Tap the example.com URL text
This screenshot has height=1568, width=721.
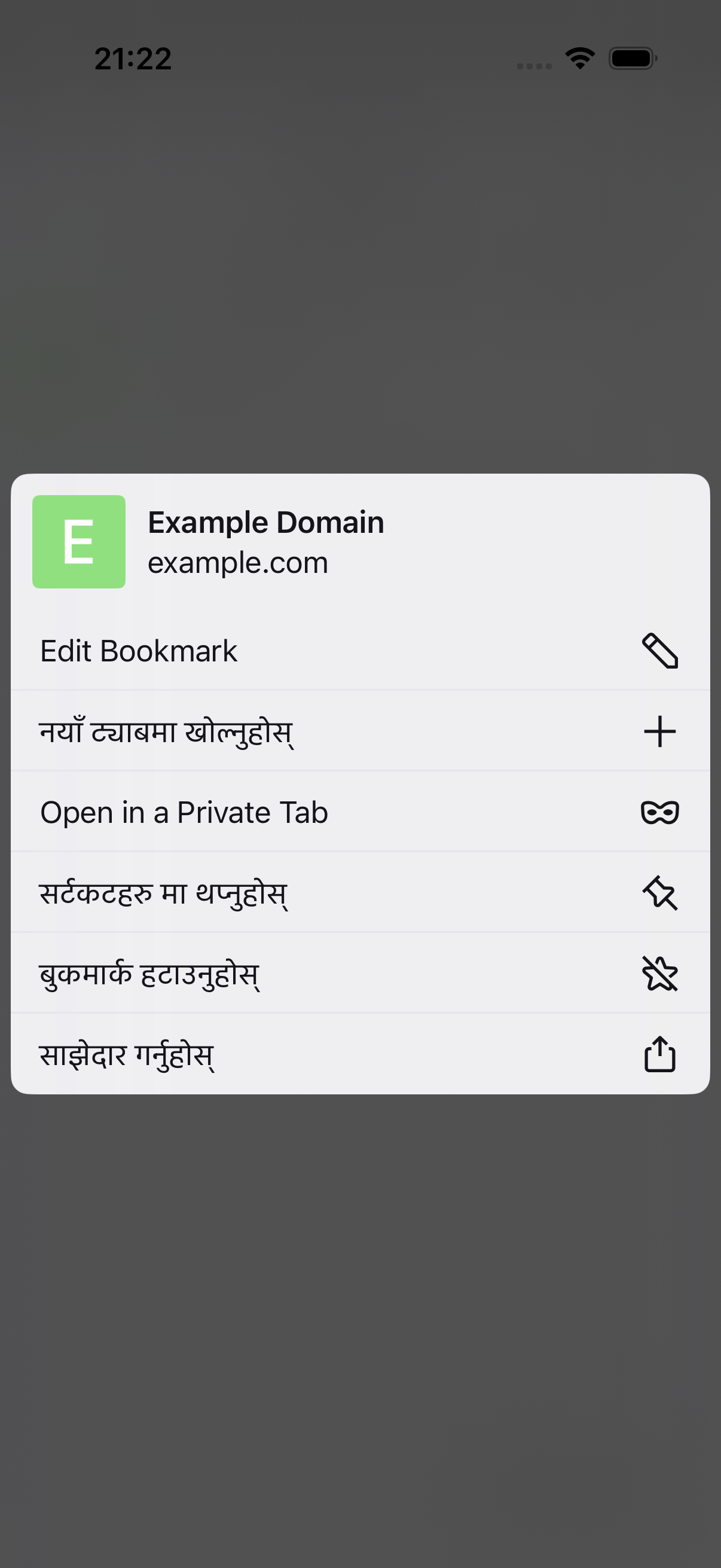[238, 562]
